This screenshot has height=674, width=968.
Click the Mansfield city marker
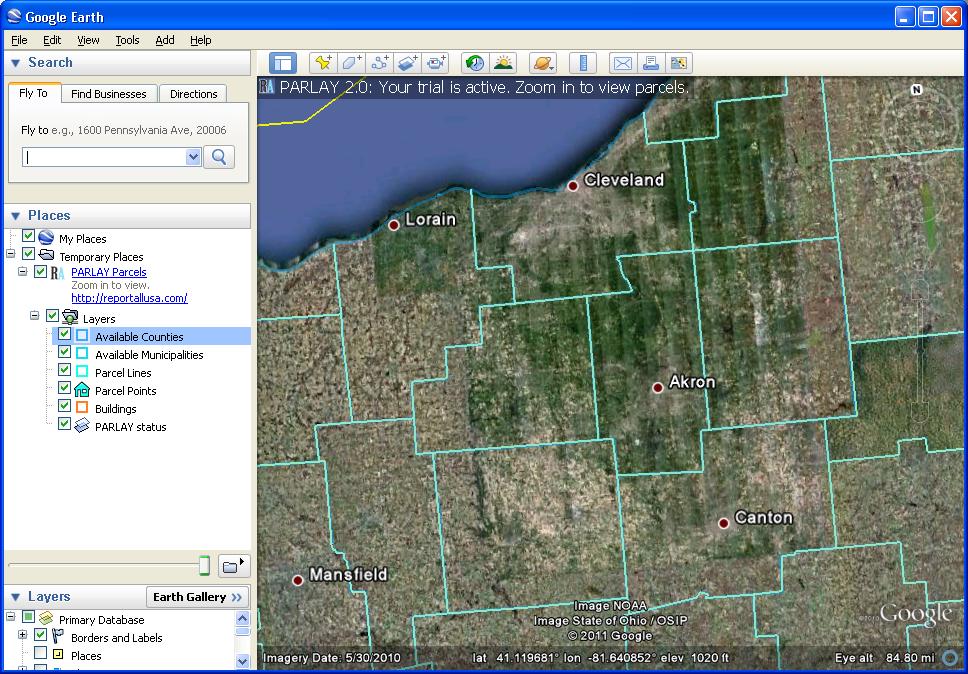click(298, 580)
